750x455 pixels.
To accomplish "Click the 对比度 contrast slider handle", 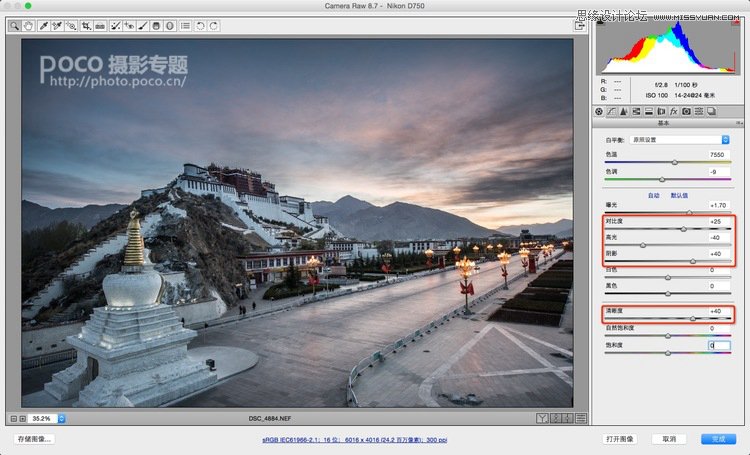I will (684, 229).
